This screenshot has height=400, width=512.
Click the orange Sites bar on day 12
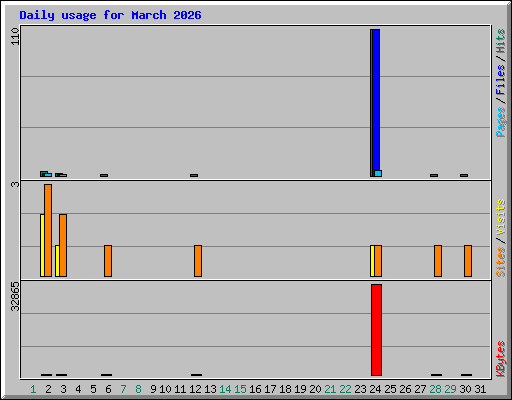coord(198,261)
